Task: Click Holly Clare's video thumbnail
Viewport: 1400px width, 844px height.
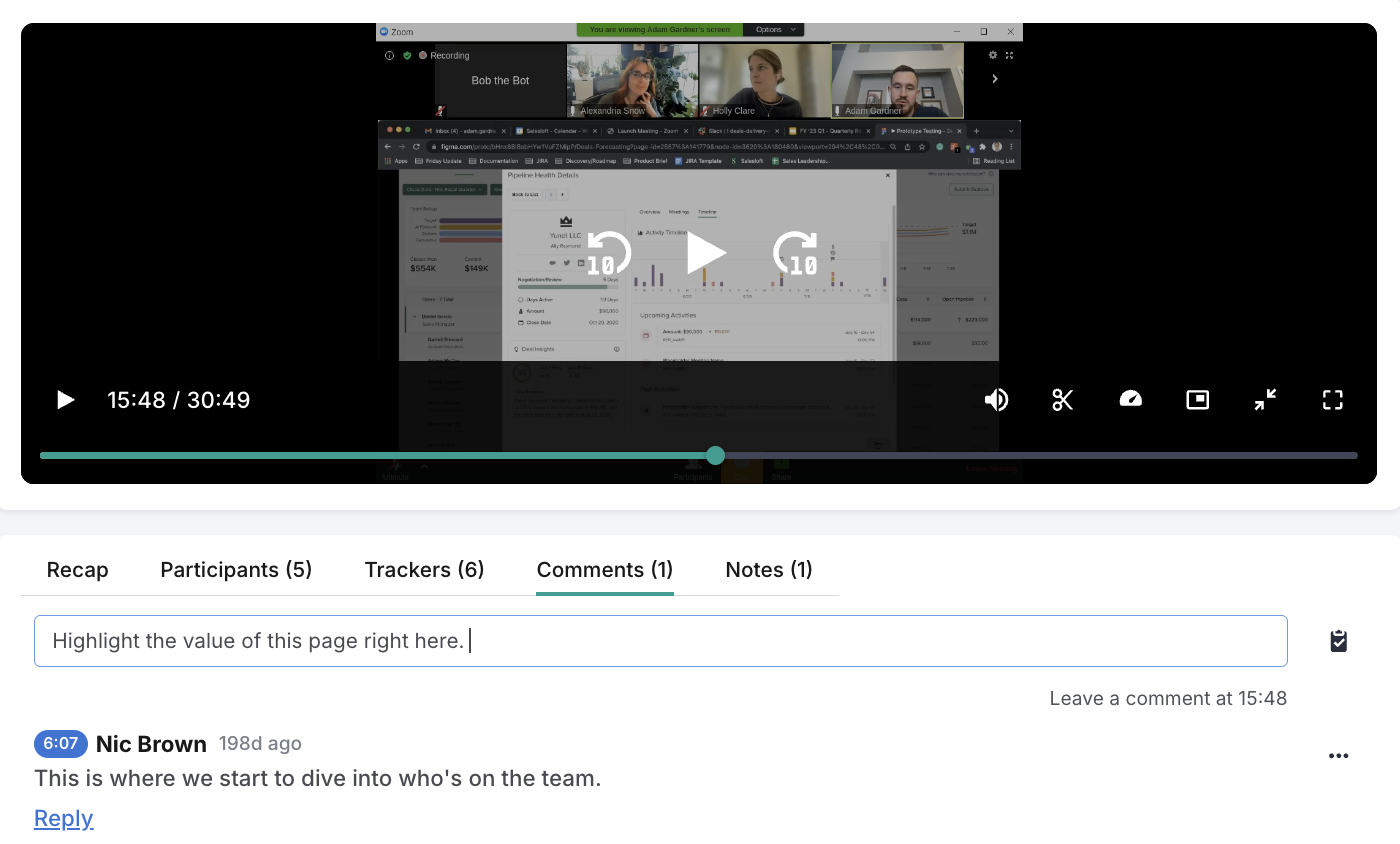Action: [x=765, y=80]
